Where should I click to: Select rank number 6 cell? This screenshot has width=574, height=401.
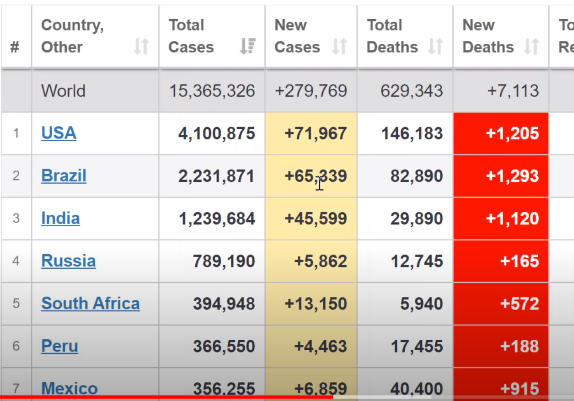point(16,346)
